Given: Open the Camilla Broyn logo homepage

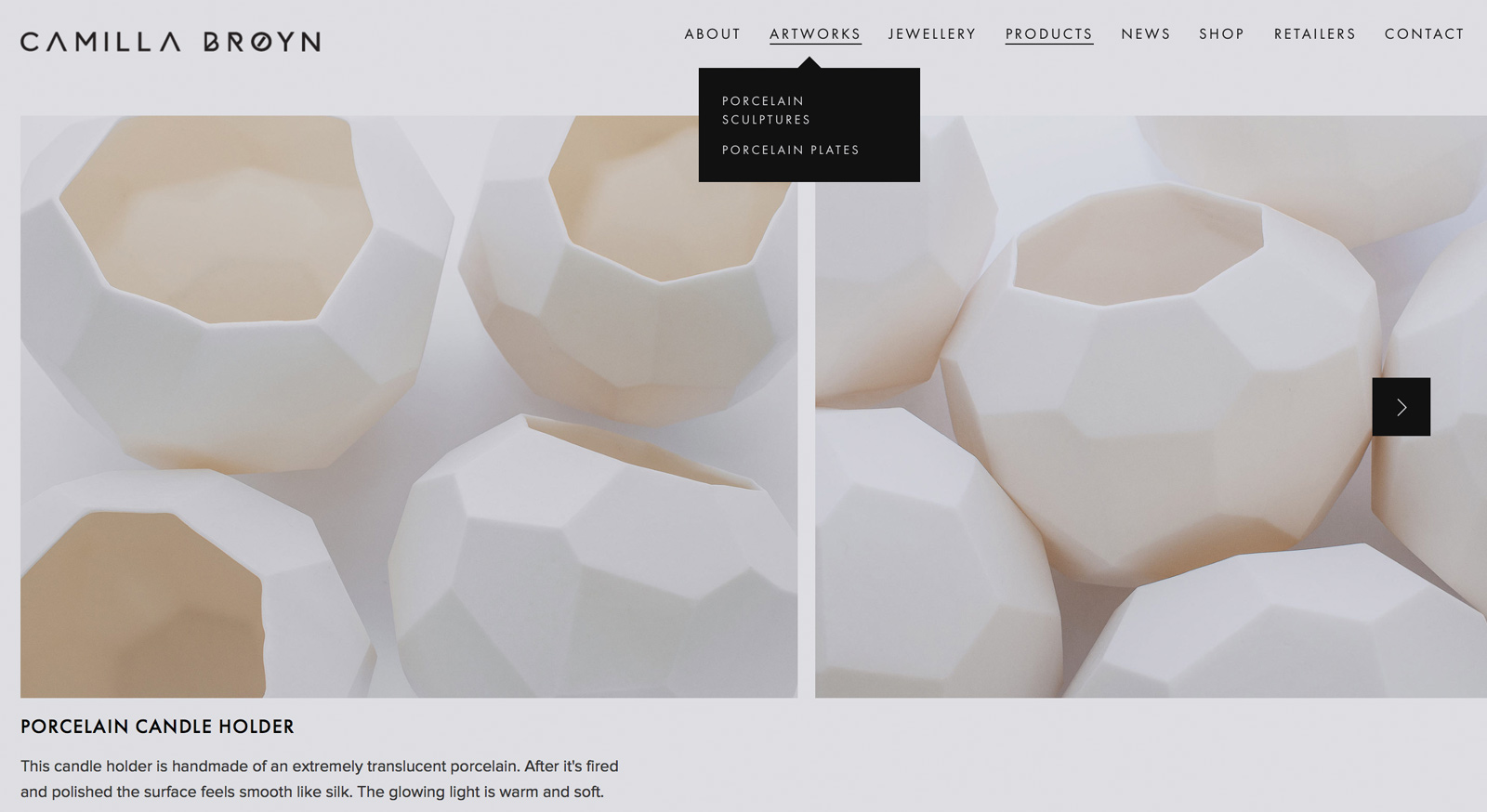Looking at the screenshot, I should coord(171,42).
